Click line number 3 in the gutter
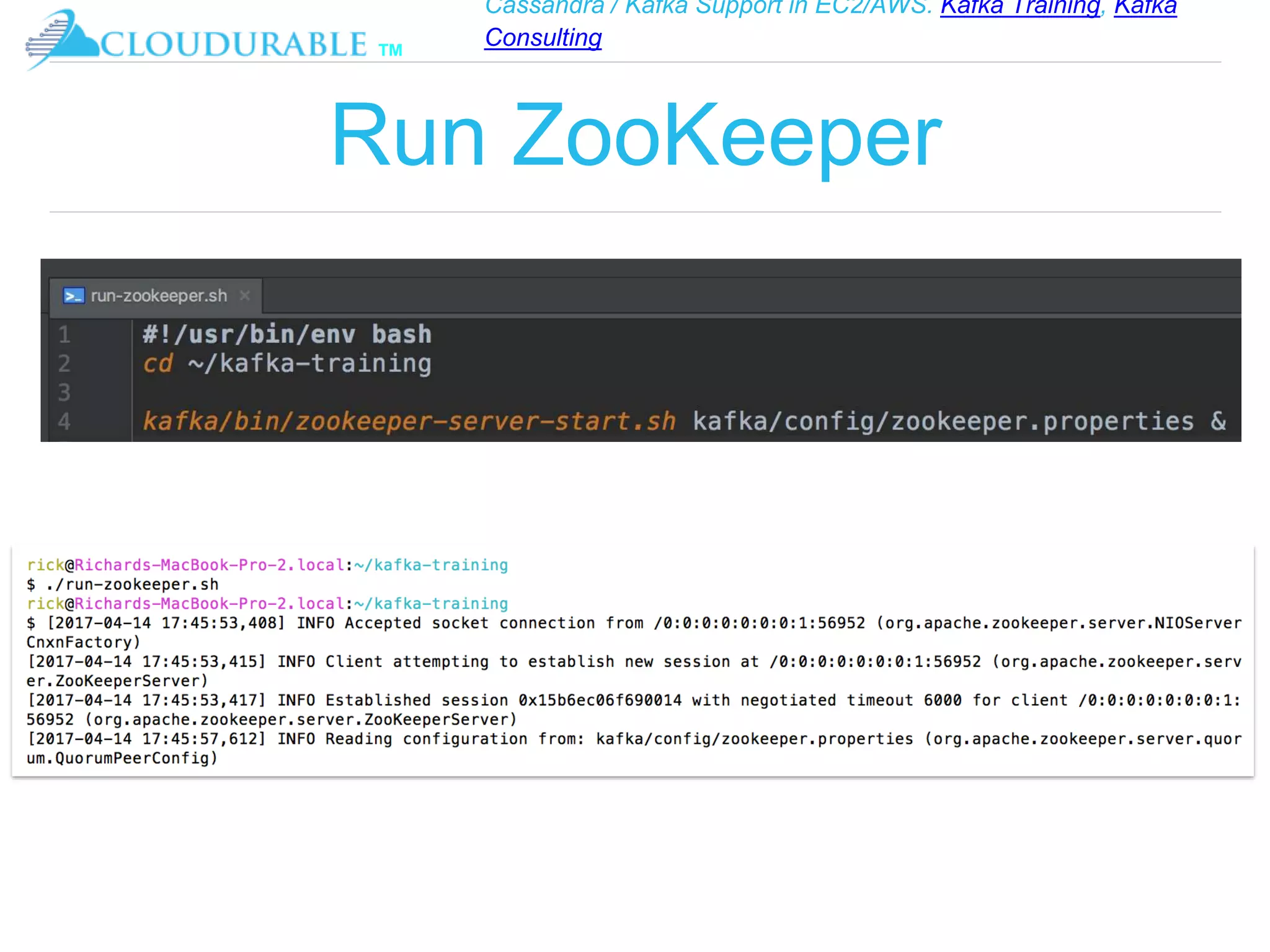Image resolution: width=1270 pixels, height=952 pixels. [x=64, y=393]
